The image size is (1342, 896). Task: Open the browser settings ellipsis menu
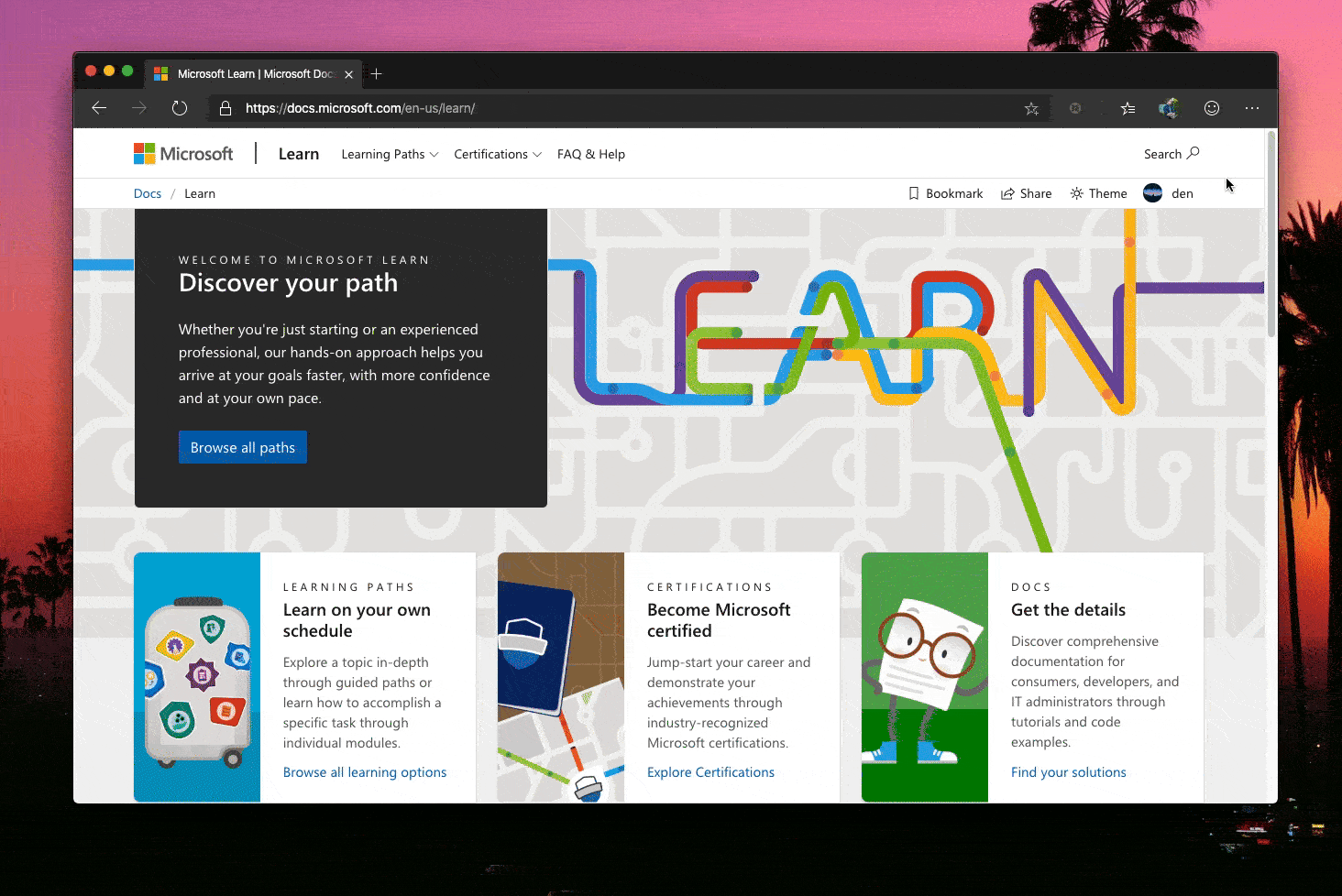1252,108
